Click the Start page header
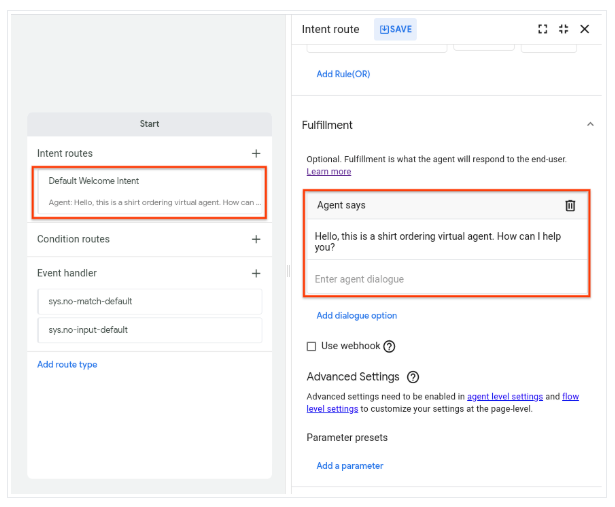The height and width of the screenshot is (507, 615). click(149, 124)
